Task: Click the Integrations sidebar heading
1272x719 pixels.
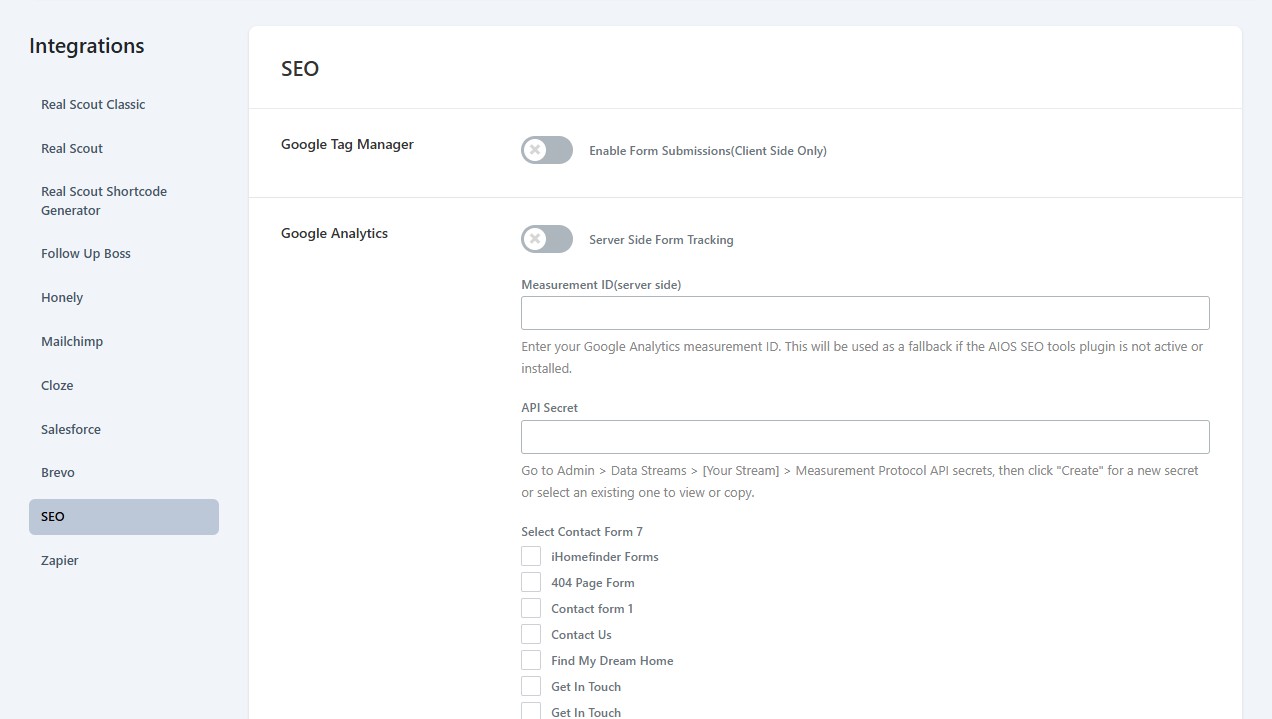Action: click(87, 46)
